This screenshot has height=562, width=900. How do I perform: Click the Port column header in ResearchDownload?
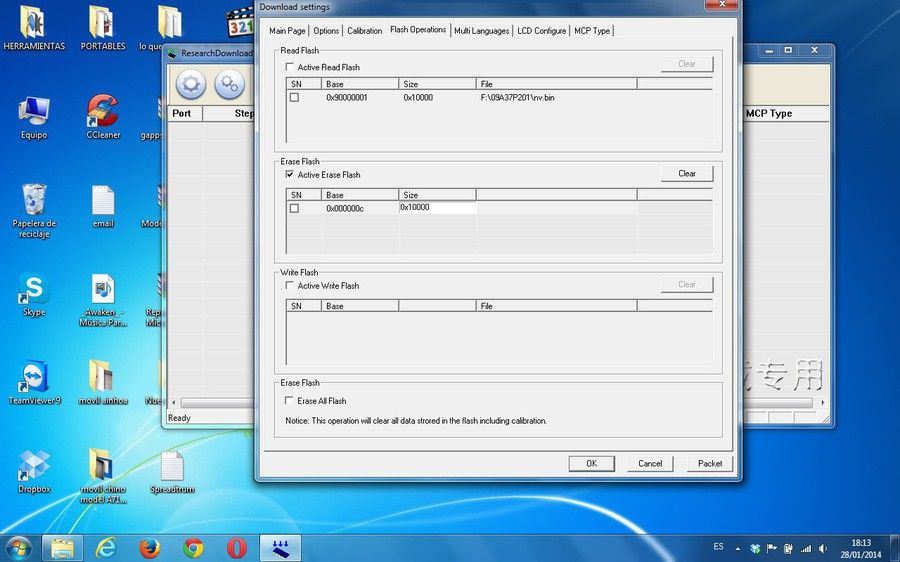pos(184,113)
